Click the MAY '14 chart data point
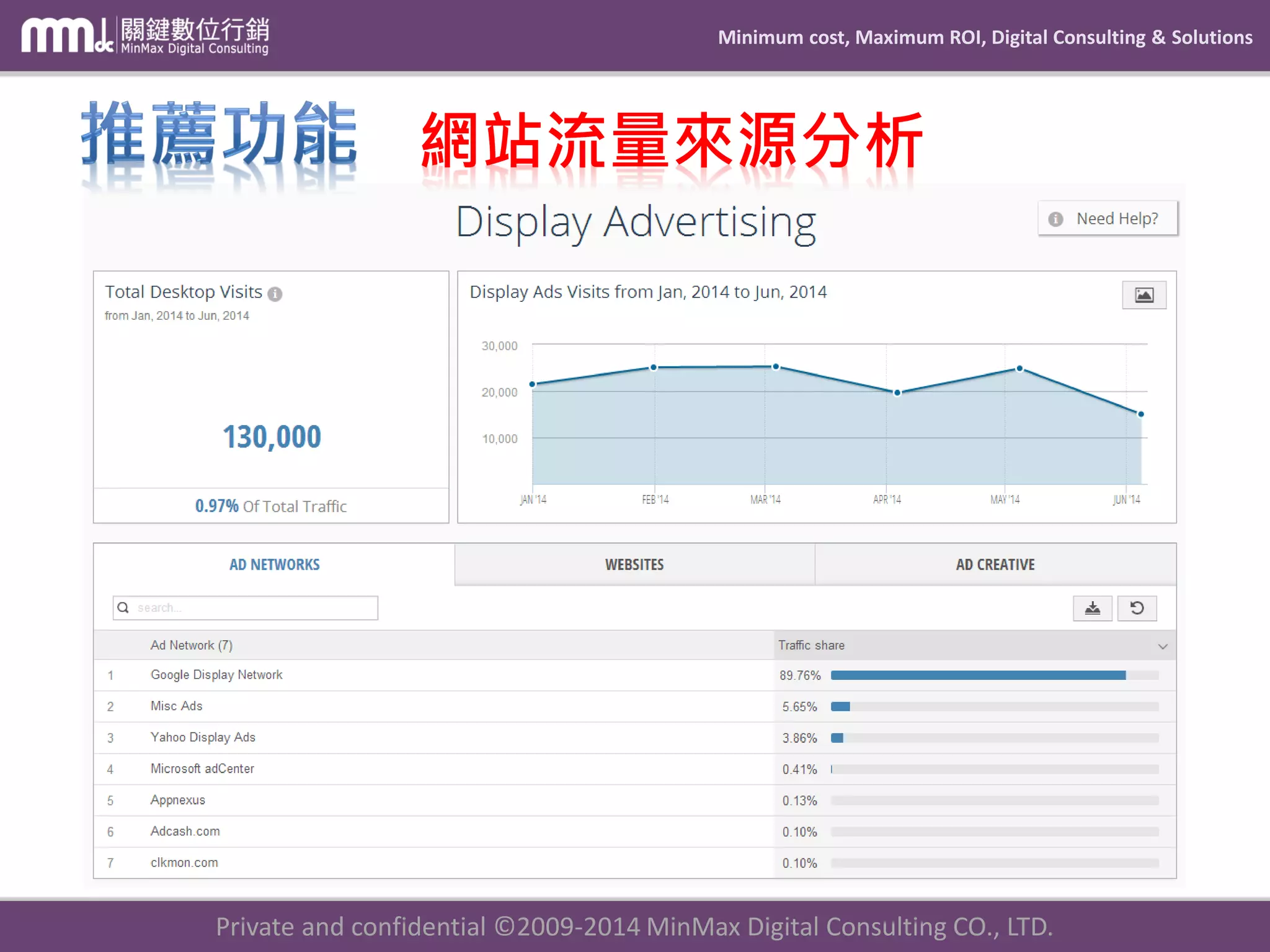This screenshot has height=952, width=1270. (1019, 369)
